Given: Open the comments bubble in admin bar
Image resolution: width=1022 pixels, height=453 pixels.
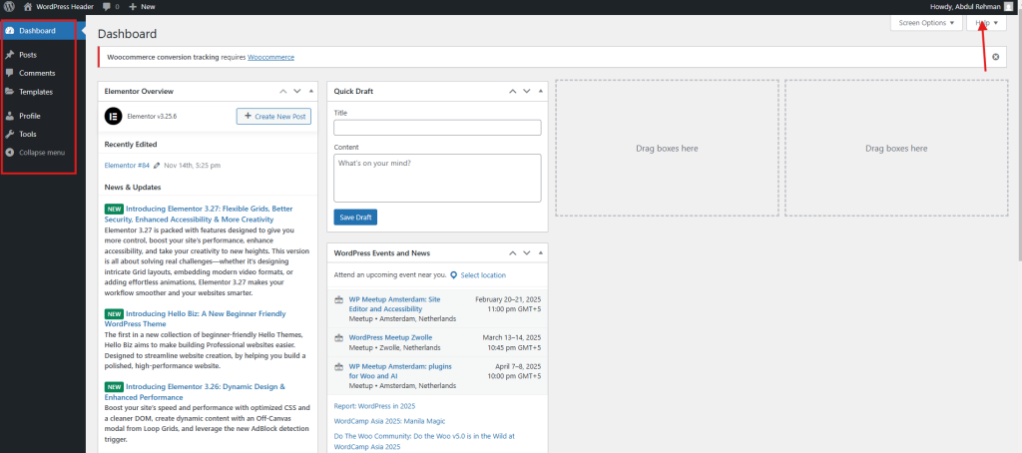Looking at the screenshot, I should (x=110, y=6).
